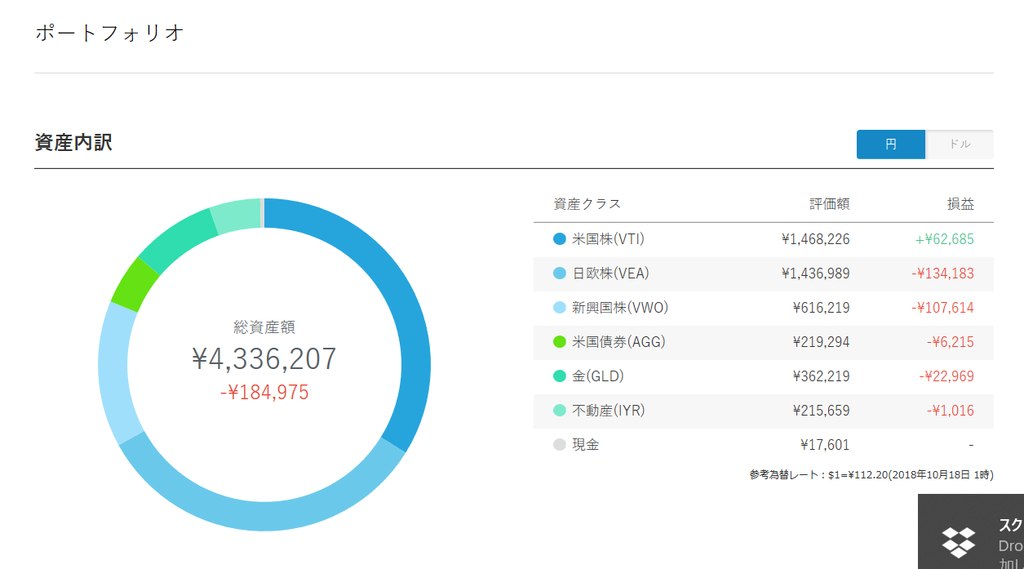Click the 米国株(VTI) legend dot

(560, 239)
